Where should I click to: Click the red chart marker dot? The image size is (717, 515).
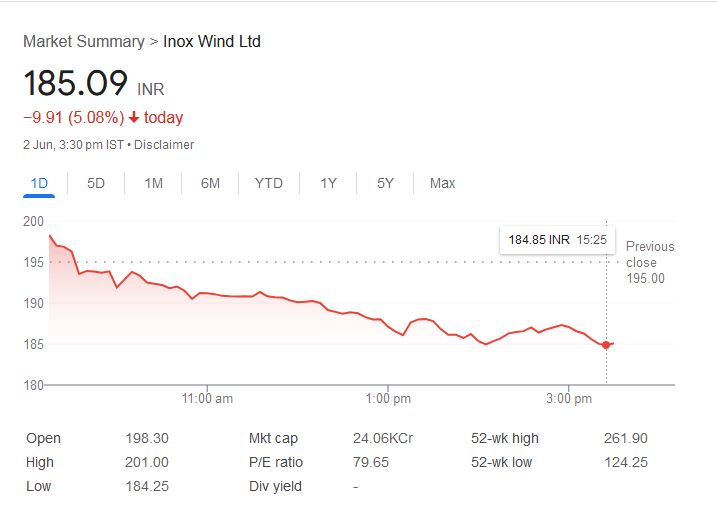(x=606, y=345)
